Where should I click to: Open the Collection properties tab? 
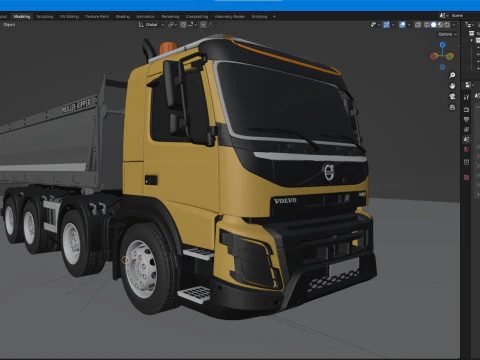tap(466, 162)
